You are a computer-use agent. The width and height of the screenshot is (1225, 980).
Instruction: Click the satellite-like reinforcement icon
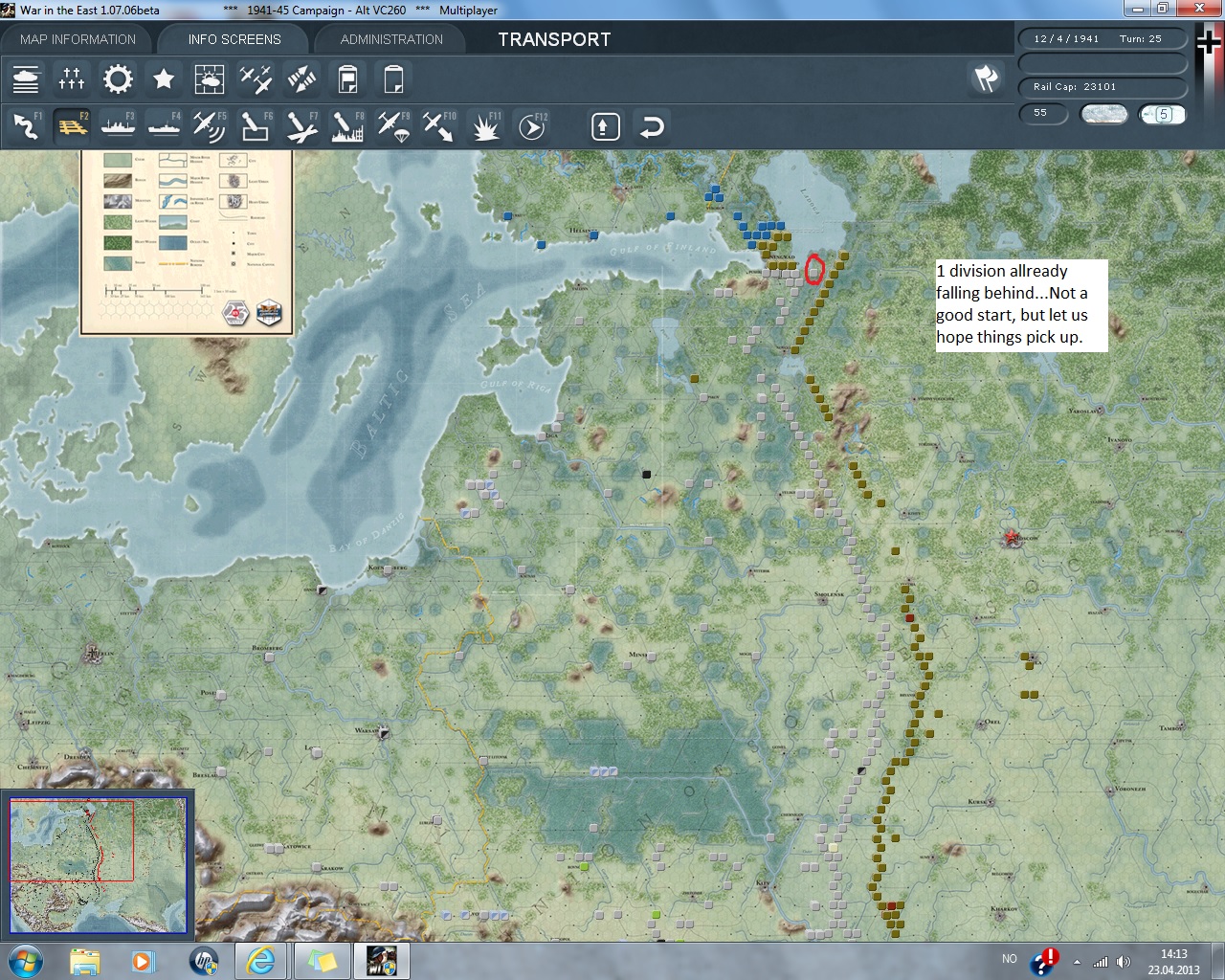pos(301,79)
